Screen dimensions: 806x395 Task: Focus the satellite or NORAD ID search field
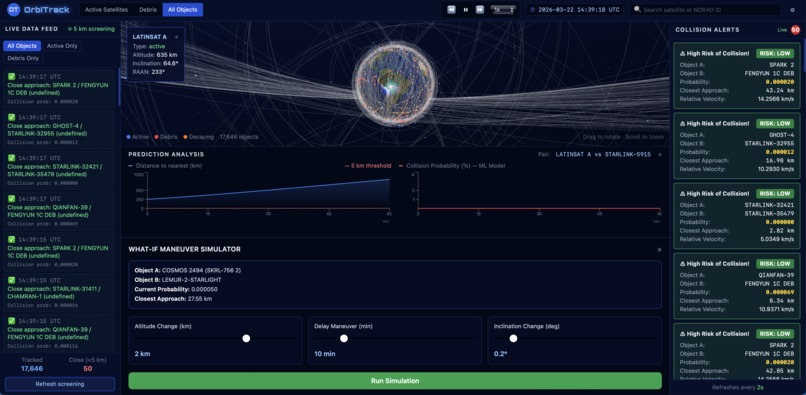(x=705, y=9)
